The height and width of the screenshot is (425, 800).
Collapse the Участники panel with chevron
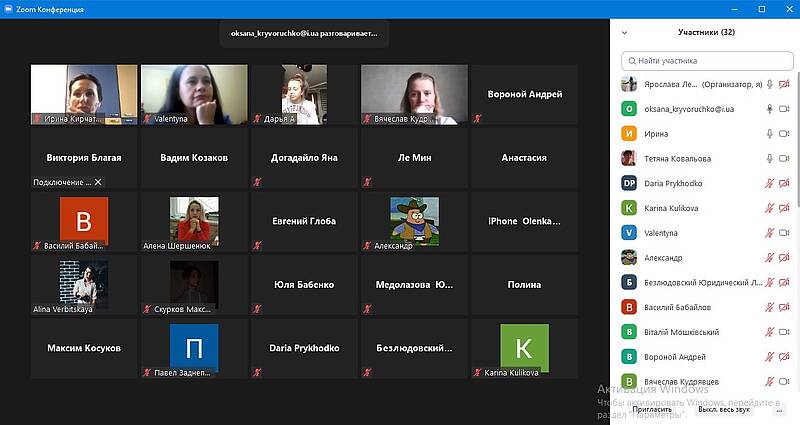[x=625, y=32]
